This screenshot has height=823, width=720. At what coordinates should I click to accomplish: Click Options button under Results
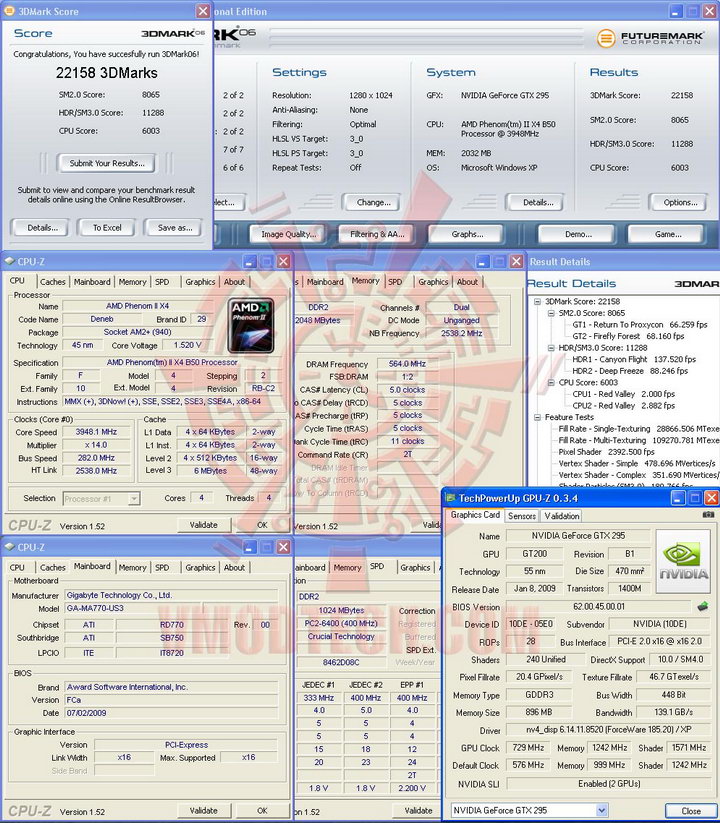680,203
